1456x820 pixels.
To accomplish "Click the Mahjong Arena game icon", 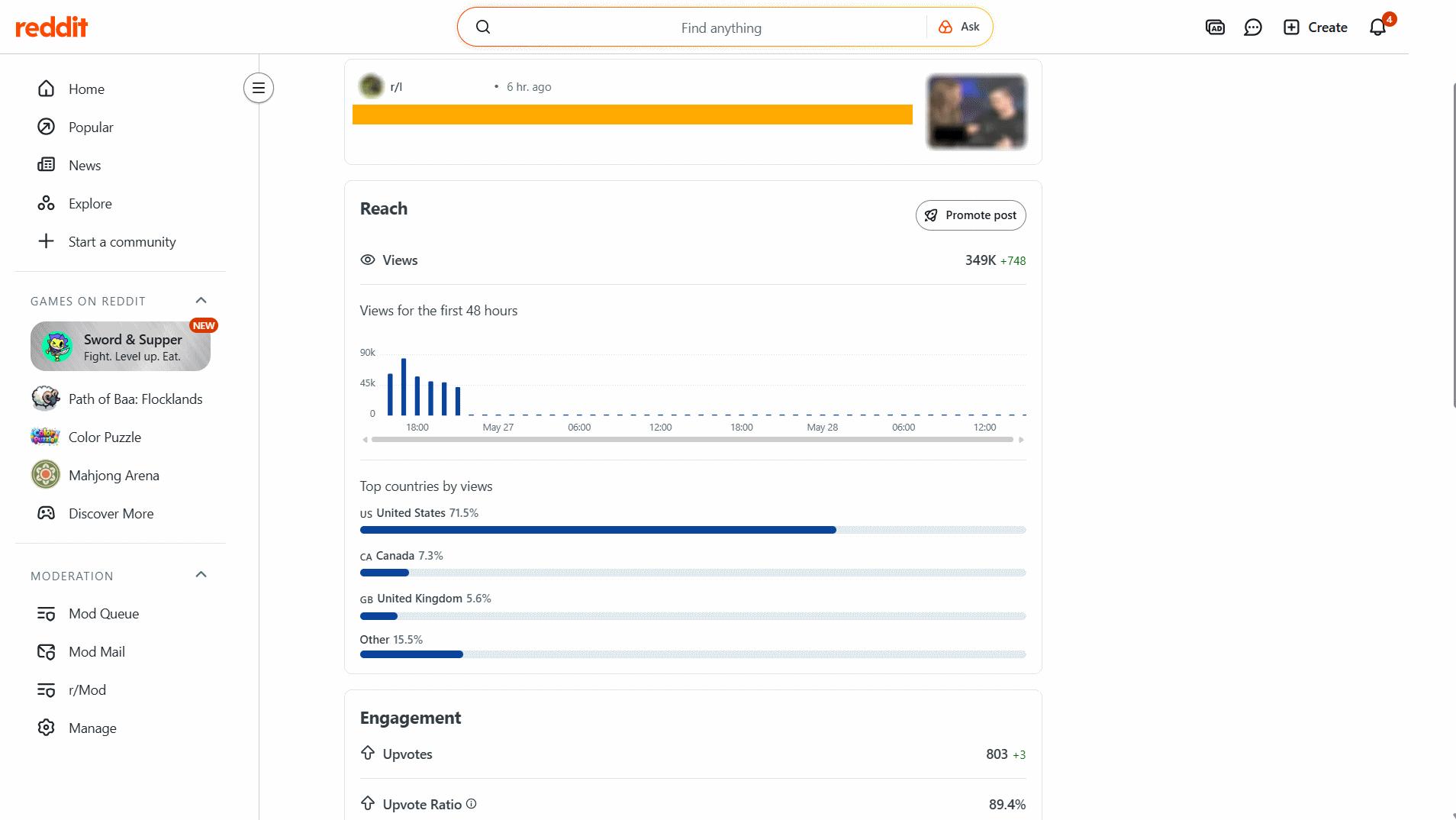I will [46, 475].
